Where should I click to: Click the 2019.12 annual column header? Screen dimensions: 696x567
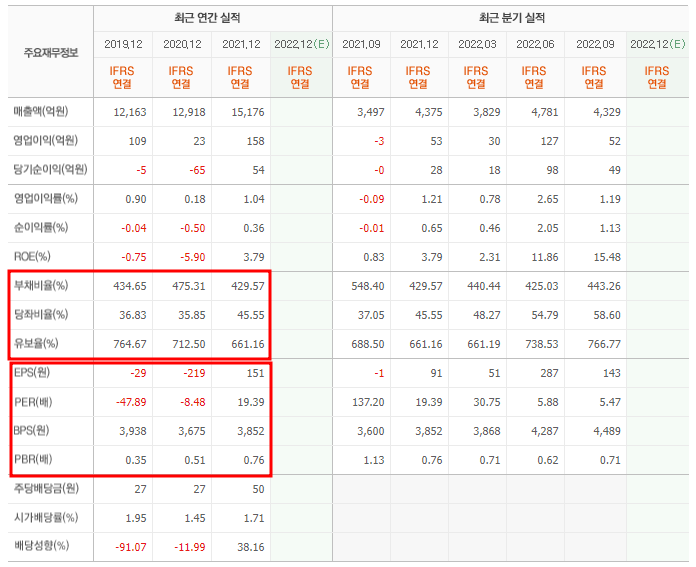pyautogui.click(x=123, y=44)
